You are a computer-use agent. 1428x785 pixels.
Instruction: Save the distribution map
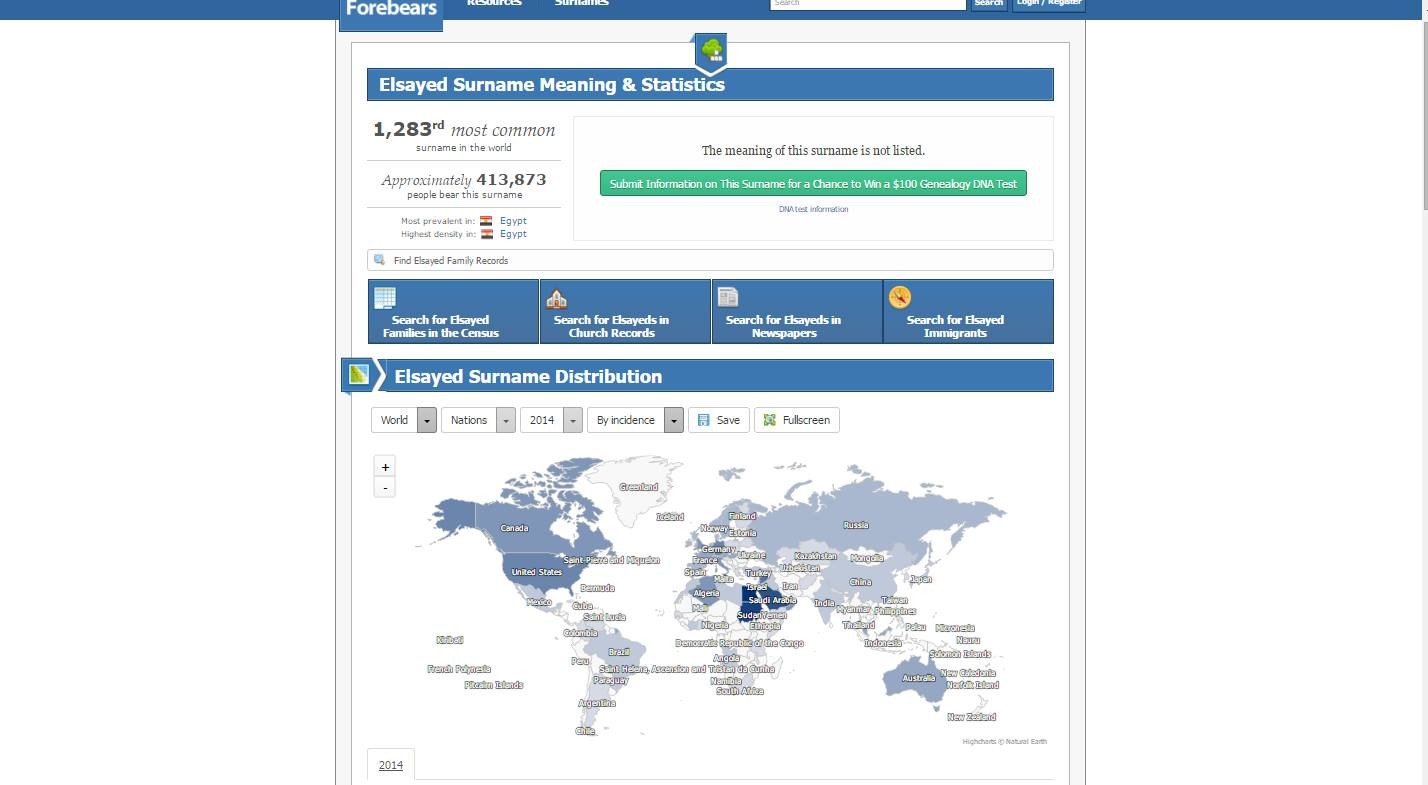718,420
